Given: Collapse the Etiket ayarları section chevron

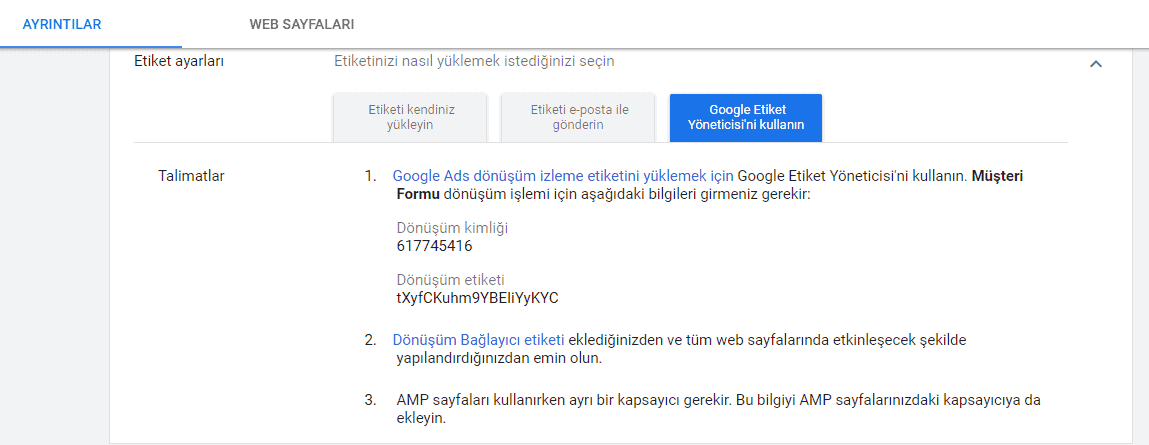Looking at the screenshot, I should click(1096, 64).
